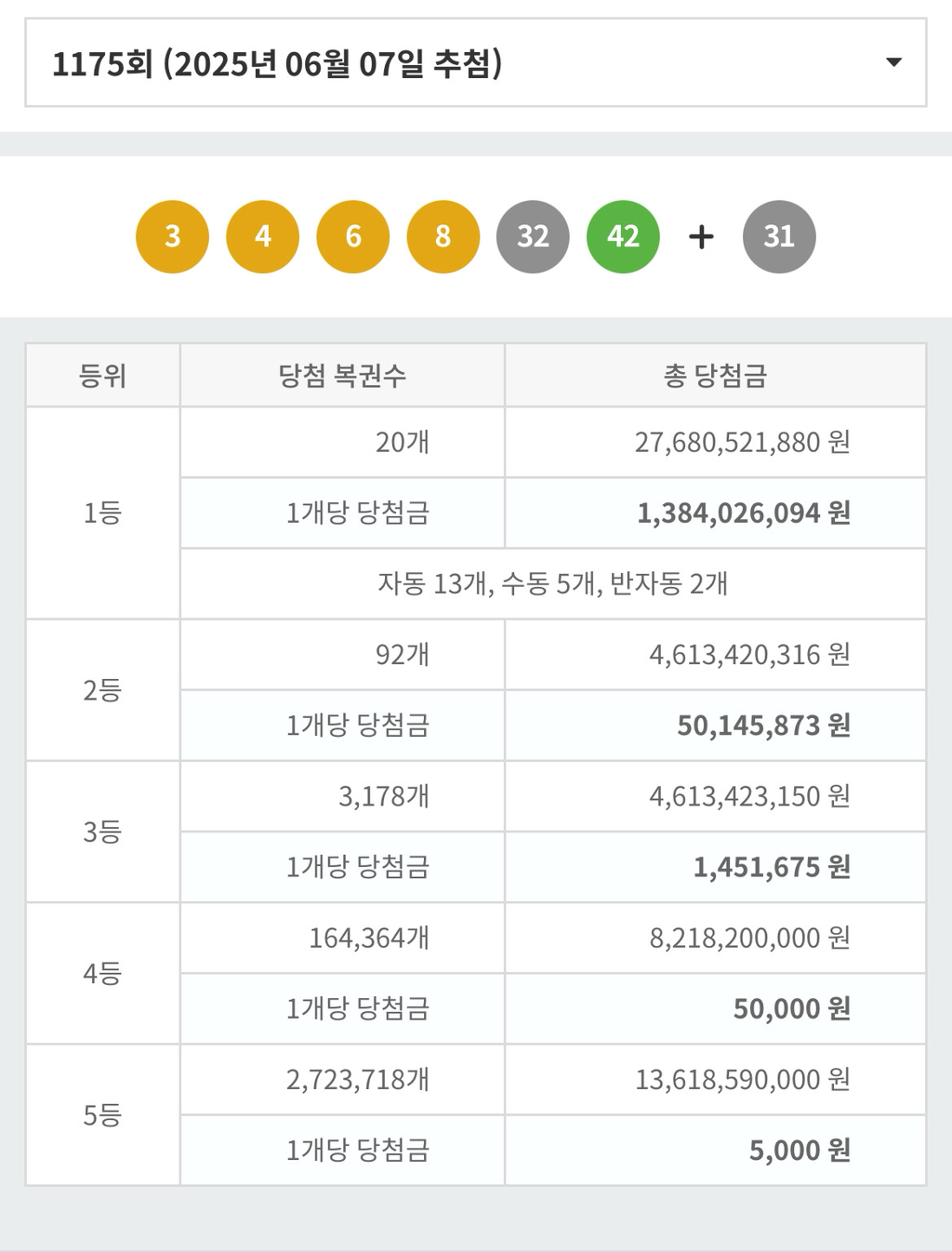Select the 1175회 draw date field
The height and width of the screenshot is (1252, 952).
click(x=277, y=64)
